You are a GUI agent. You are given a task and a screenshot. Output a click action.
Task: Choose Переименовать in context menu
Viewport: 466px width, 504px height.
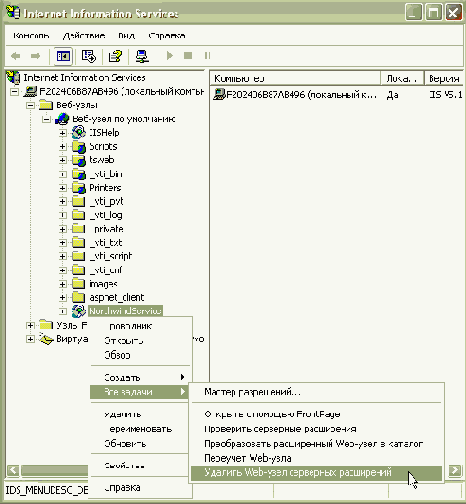click(x=139, y=429)
